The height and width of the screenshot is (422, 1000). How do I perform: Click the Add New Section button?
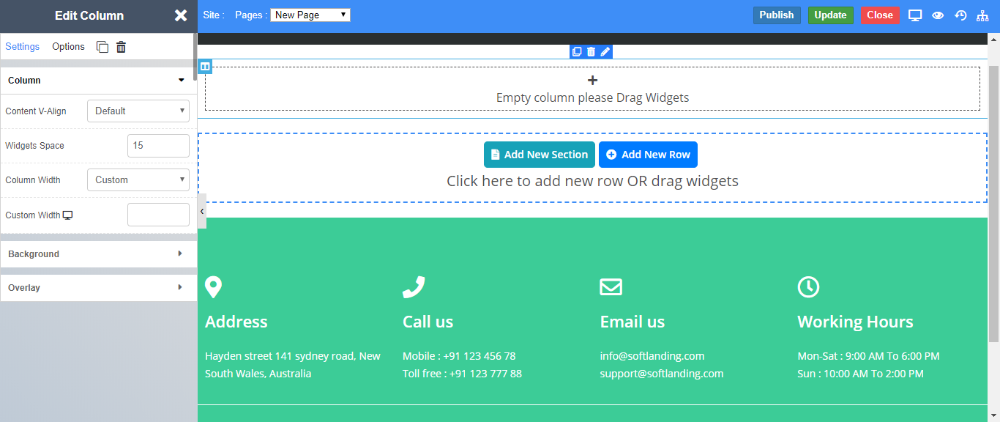pos(539,155)
